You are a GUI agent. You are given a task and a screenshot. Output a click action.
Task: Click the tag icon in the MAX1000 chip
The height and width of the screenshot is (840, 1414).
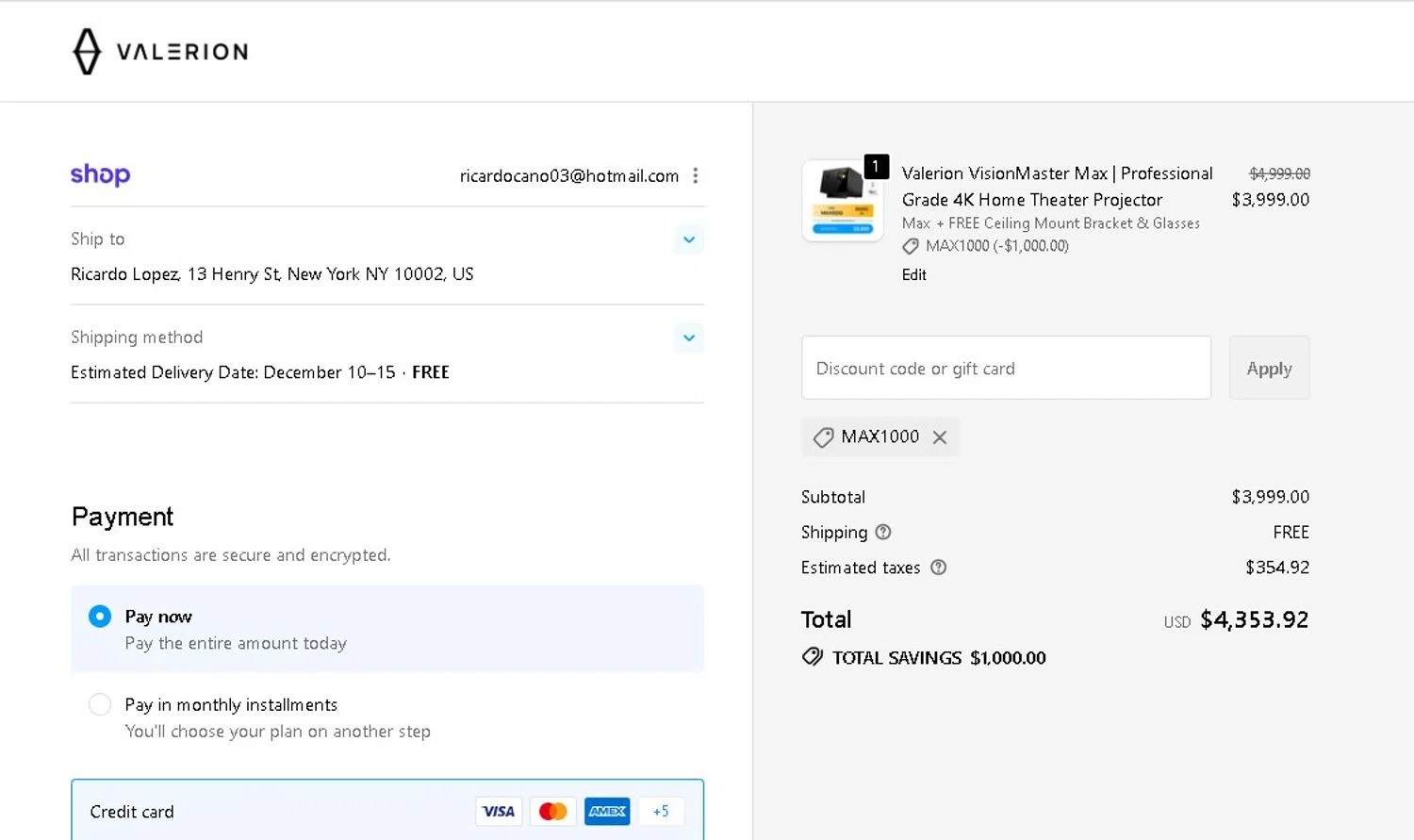[823, 437]
